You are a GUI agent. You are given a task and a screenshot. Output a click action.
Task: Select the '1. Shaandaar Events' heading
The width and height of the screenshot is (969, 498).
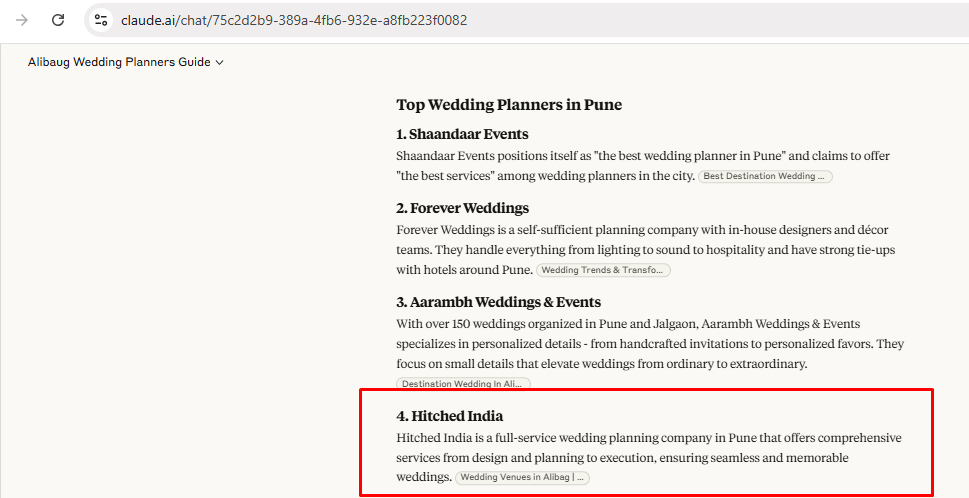(462, 134)
